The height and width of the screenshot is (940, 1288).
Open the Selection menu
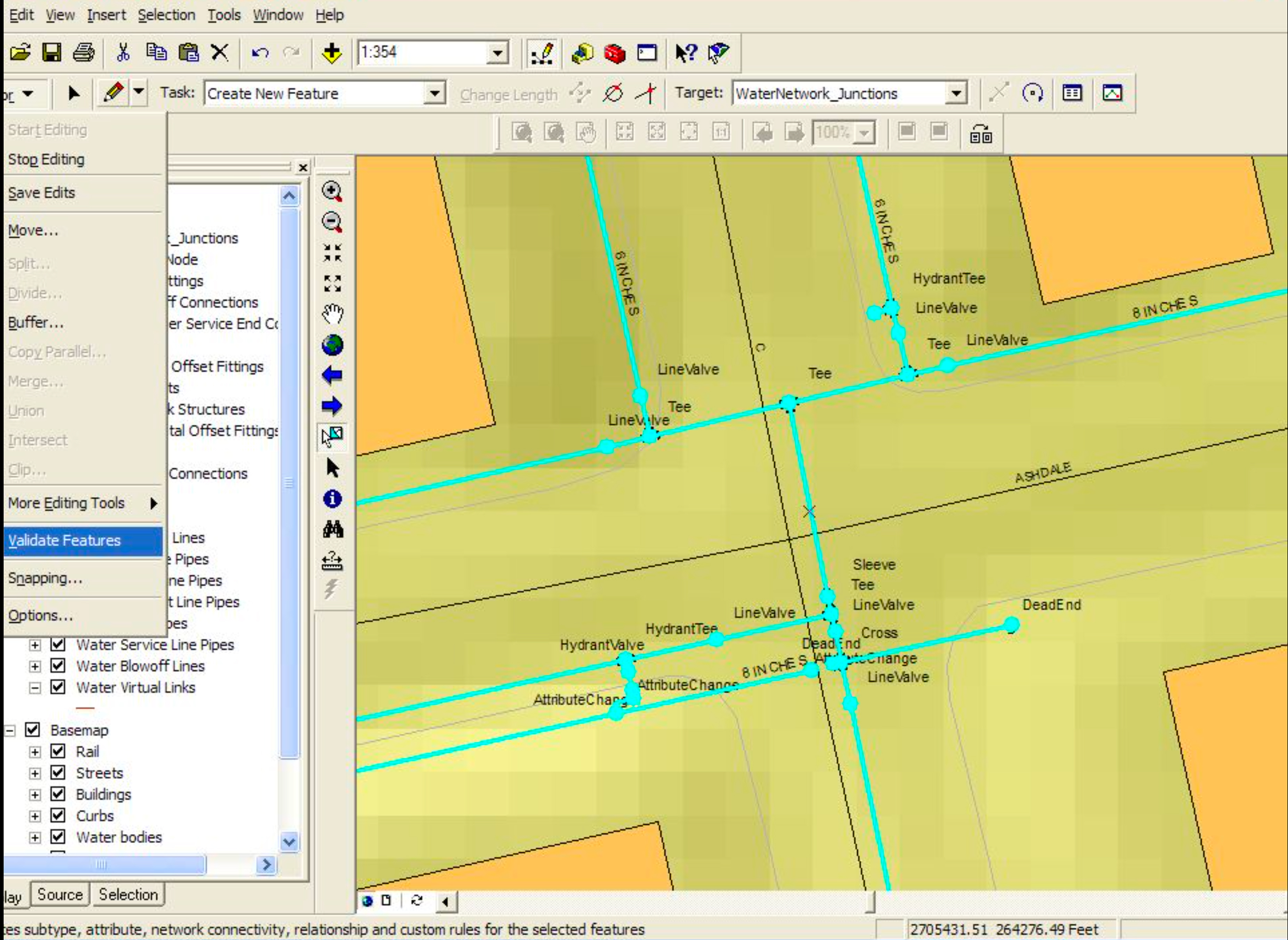(167, 15)
